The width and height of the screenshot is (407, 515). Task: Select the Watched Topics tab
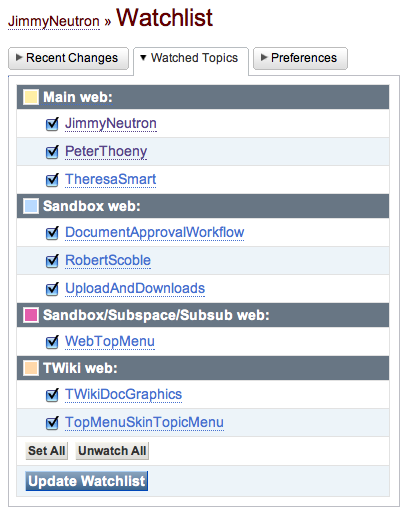click(x=191, y=61)
